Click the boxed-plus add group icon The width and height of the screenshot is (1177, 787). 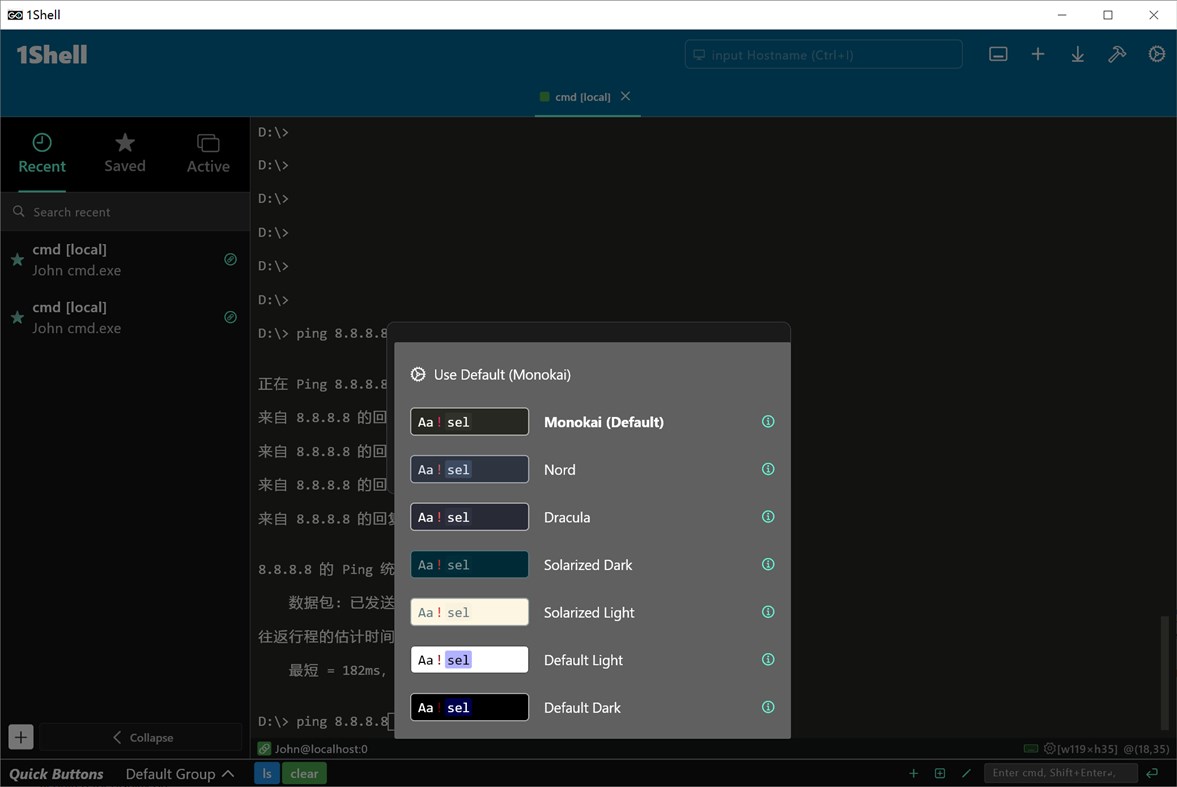pyautogui.click(x=940, y=773)
